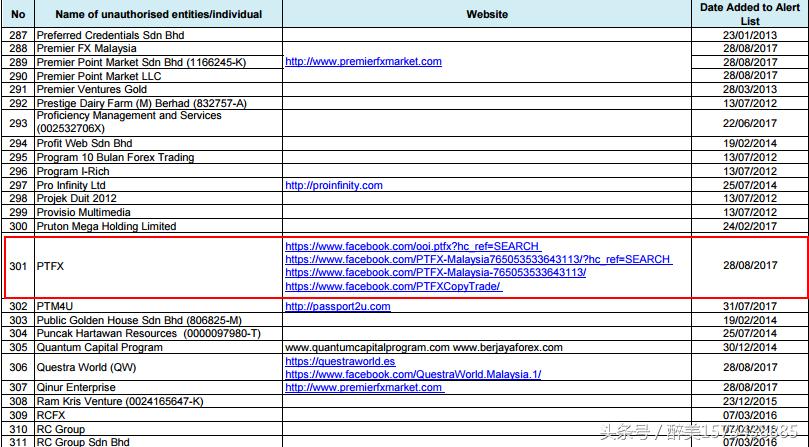
Task: Select 'Premier Point Market LLC' cell
Action: click(158, 76)
